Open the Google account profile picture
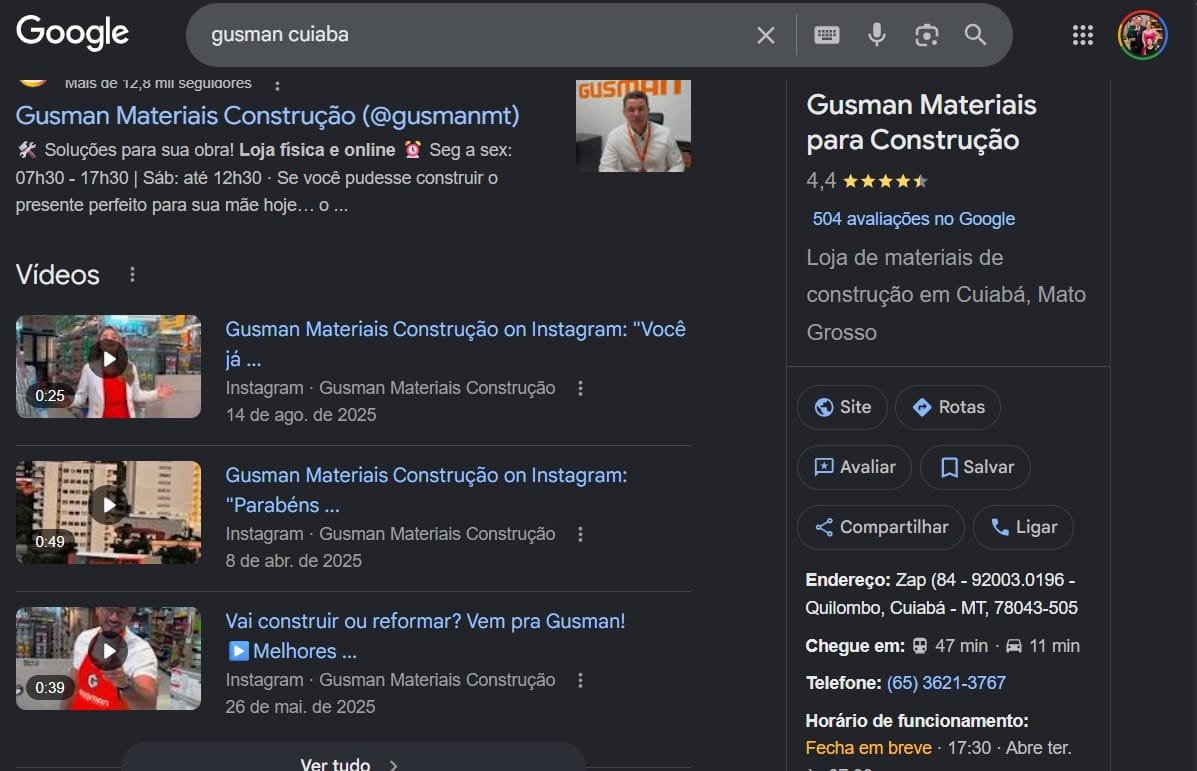1197x771 pixels. click(x=1142, y=35)
